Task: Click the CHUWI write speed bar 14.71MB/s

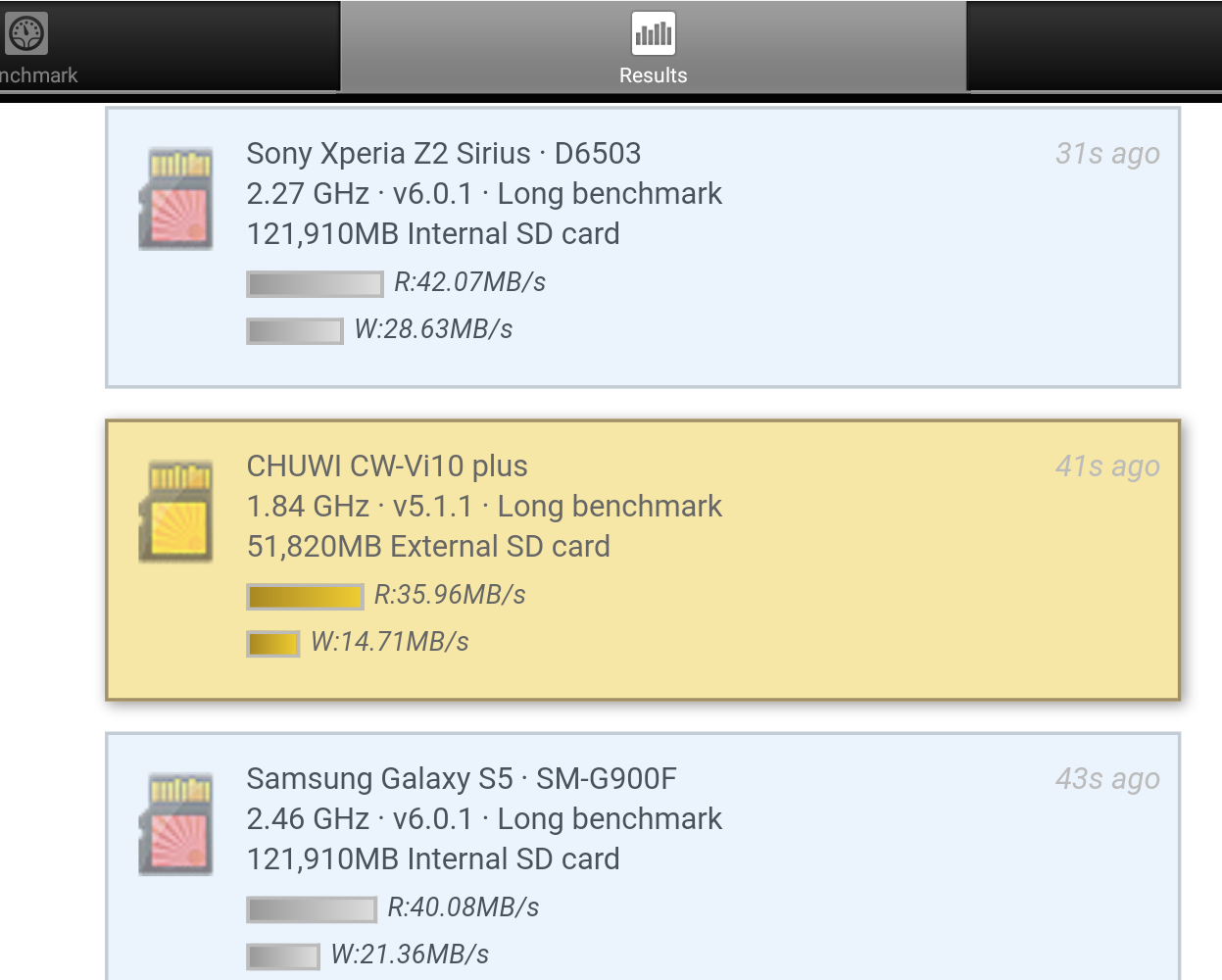Action: [x=272, y=644]
